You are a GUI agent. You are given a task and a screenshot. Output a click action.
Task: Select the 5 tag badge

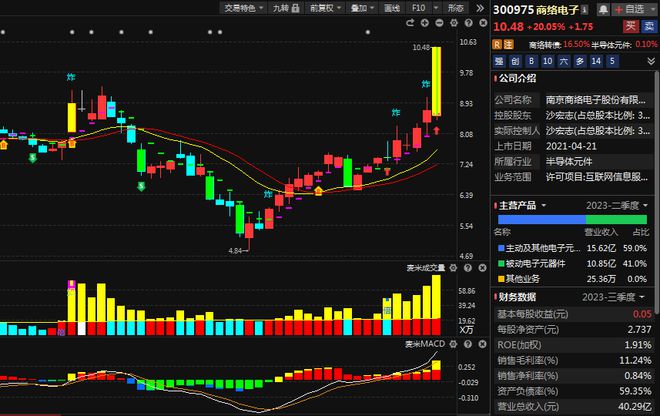click(x=612, y=61)
